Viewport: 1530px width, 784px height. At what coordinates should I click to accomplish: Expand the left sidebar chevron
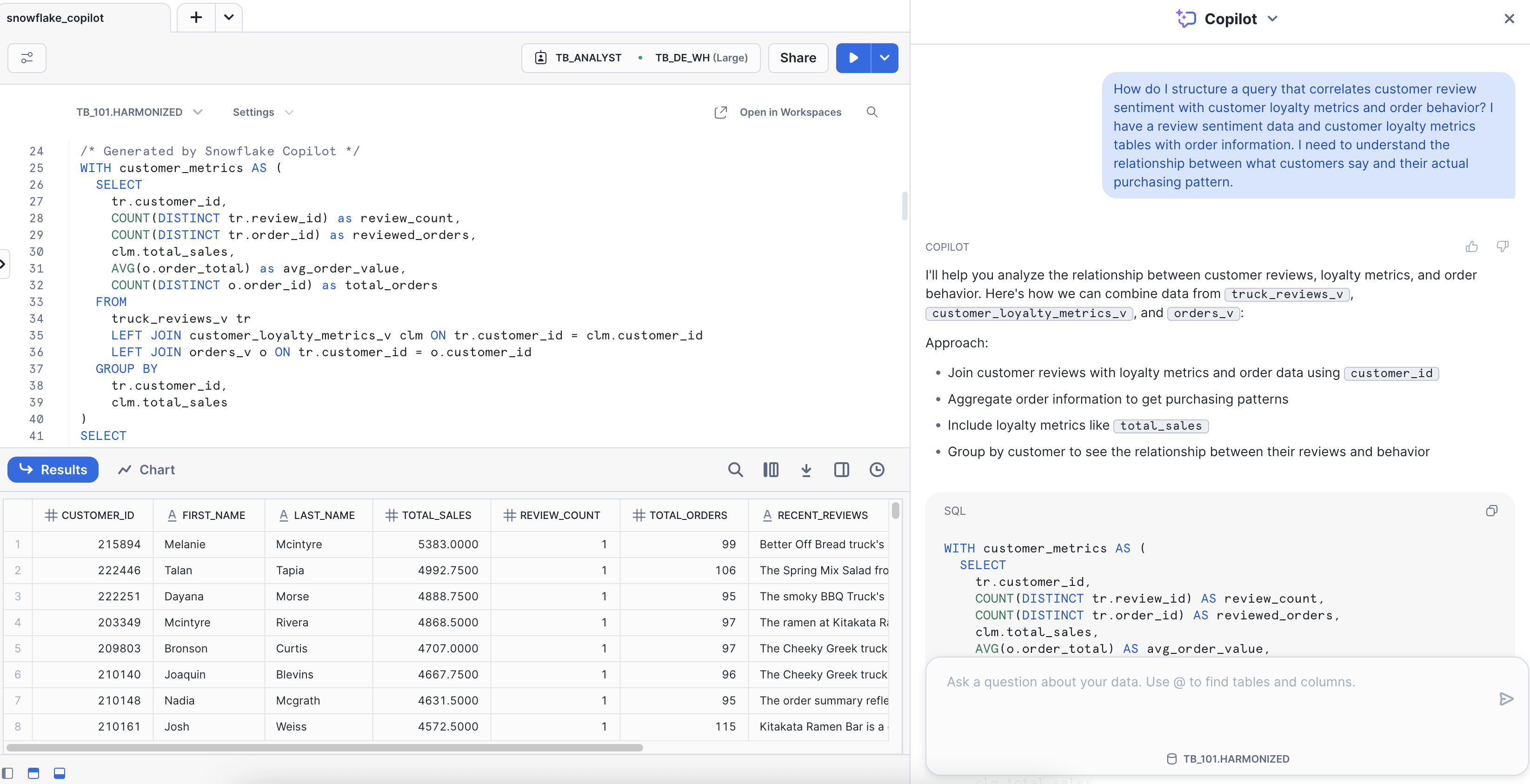coord(3,263)
